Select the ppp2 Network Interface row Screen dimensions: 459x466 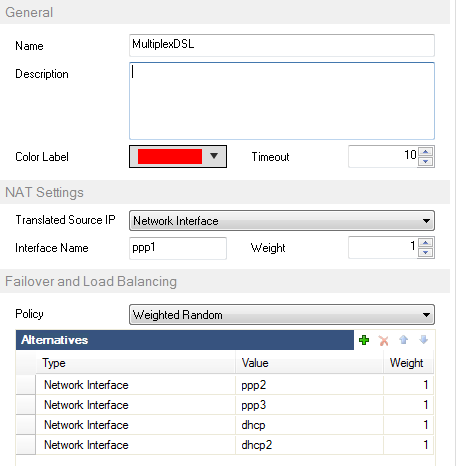point(225,385)
